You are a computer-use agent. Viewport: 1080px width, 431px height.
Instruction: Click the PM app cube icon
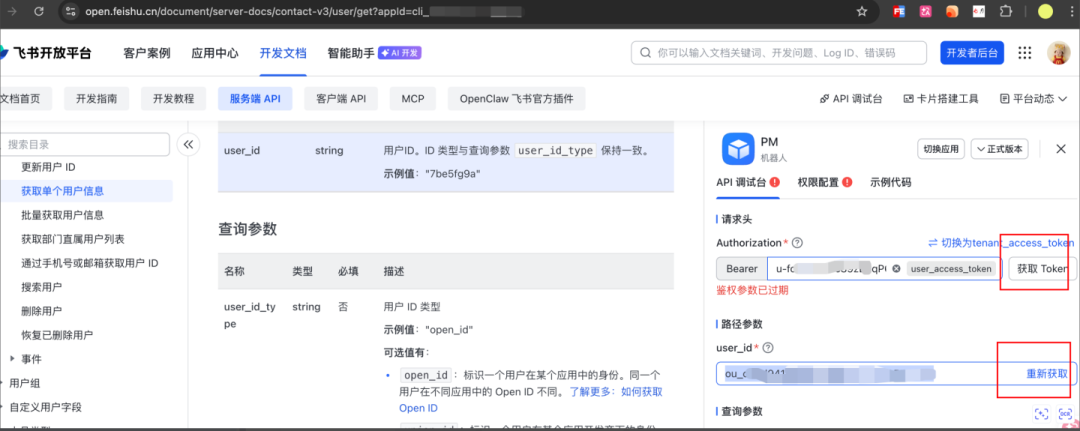pos(736,149)
